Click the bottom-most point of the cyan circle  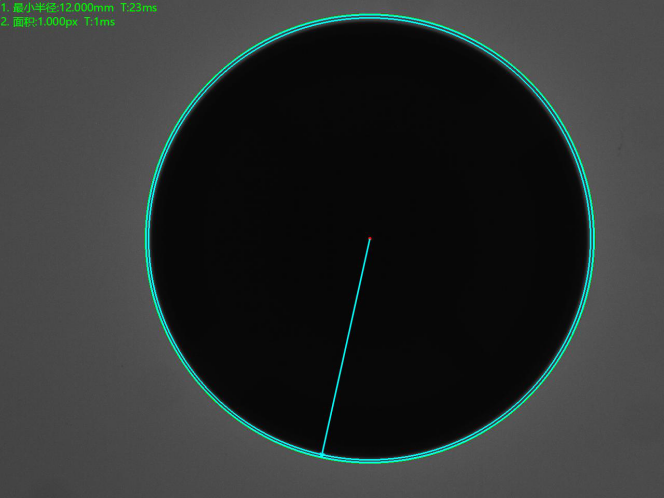tap(370, 461)
